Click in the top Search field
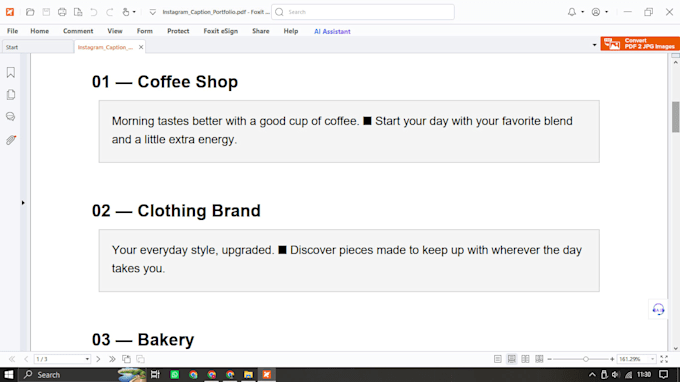 coord(363,12)
